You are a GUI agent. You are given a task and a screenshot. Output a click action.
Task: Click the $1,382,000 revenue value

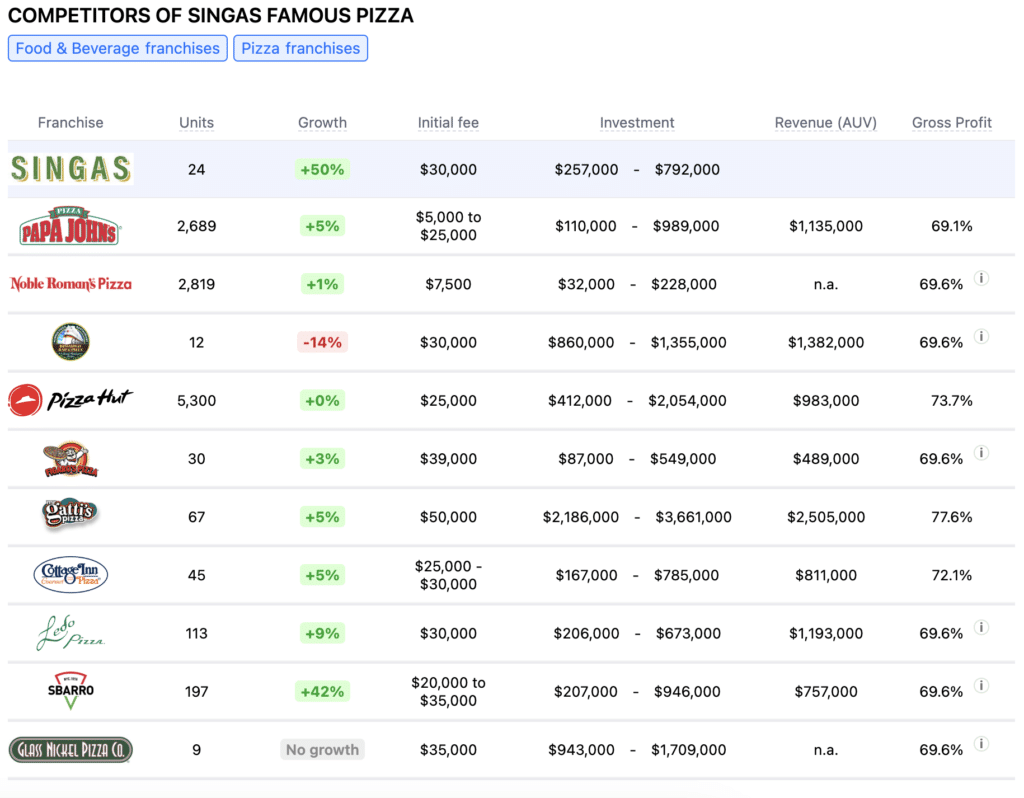[825, 342]
